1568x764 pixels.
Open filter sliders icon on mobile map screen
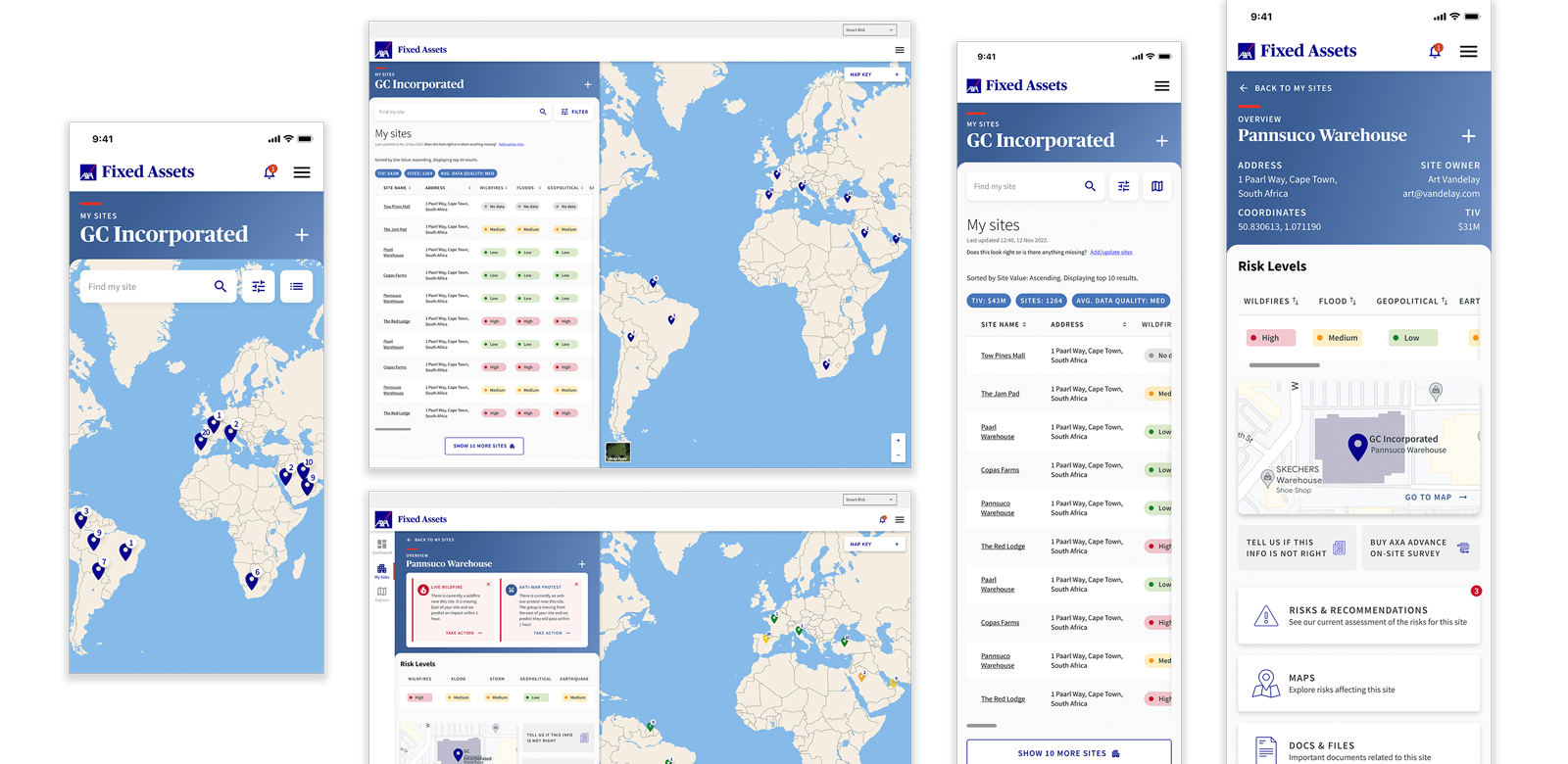(x=259, y=287)
